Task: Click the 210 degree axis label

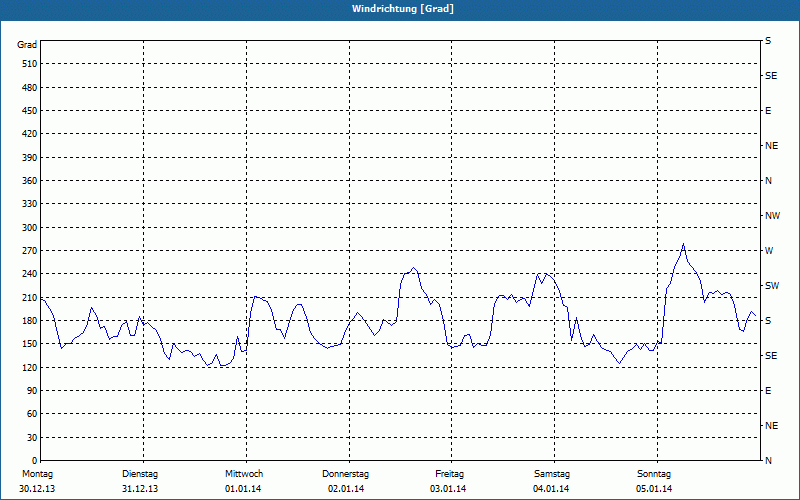Action: [30, 297]
